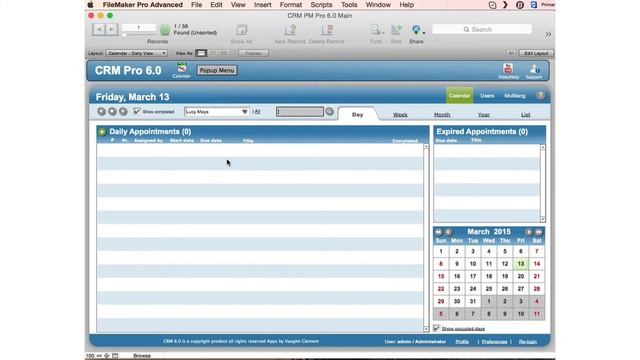
Task: Select form view in View As
Action: tap(201, 53)
